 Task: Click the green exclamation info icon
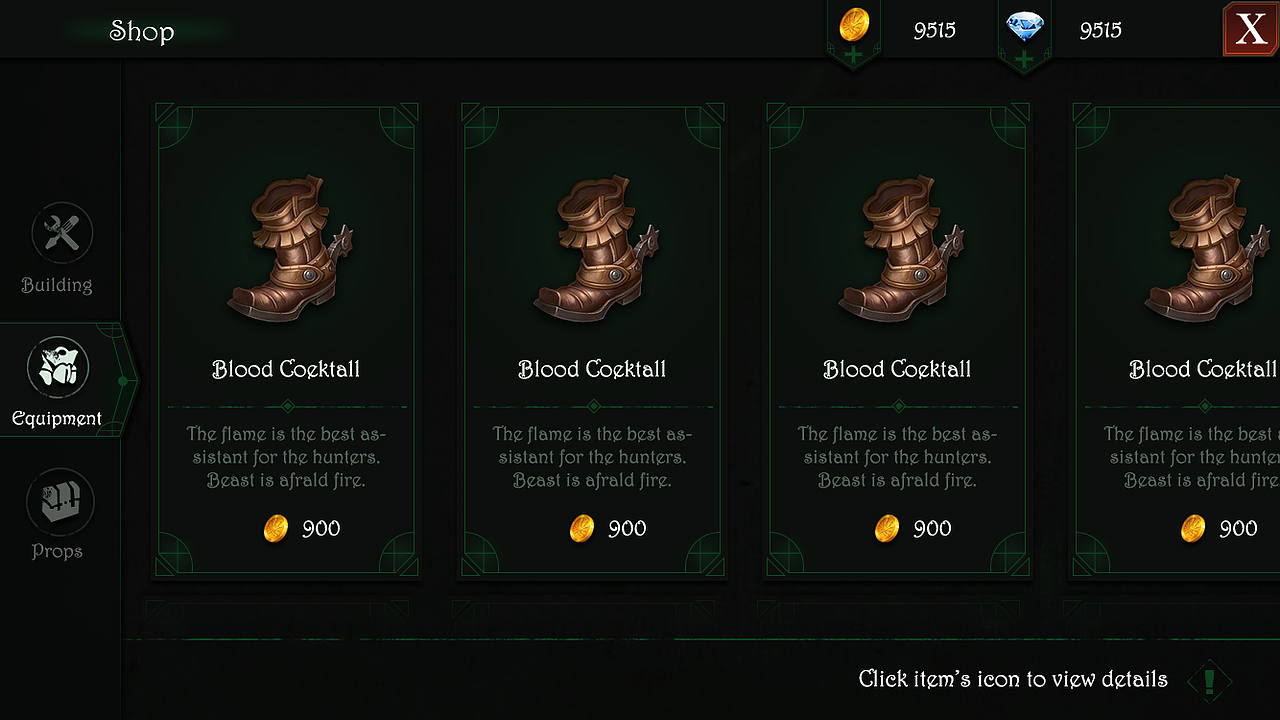coord(1210,681)
